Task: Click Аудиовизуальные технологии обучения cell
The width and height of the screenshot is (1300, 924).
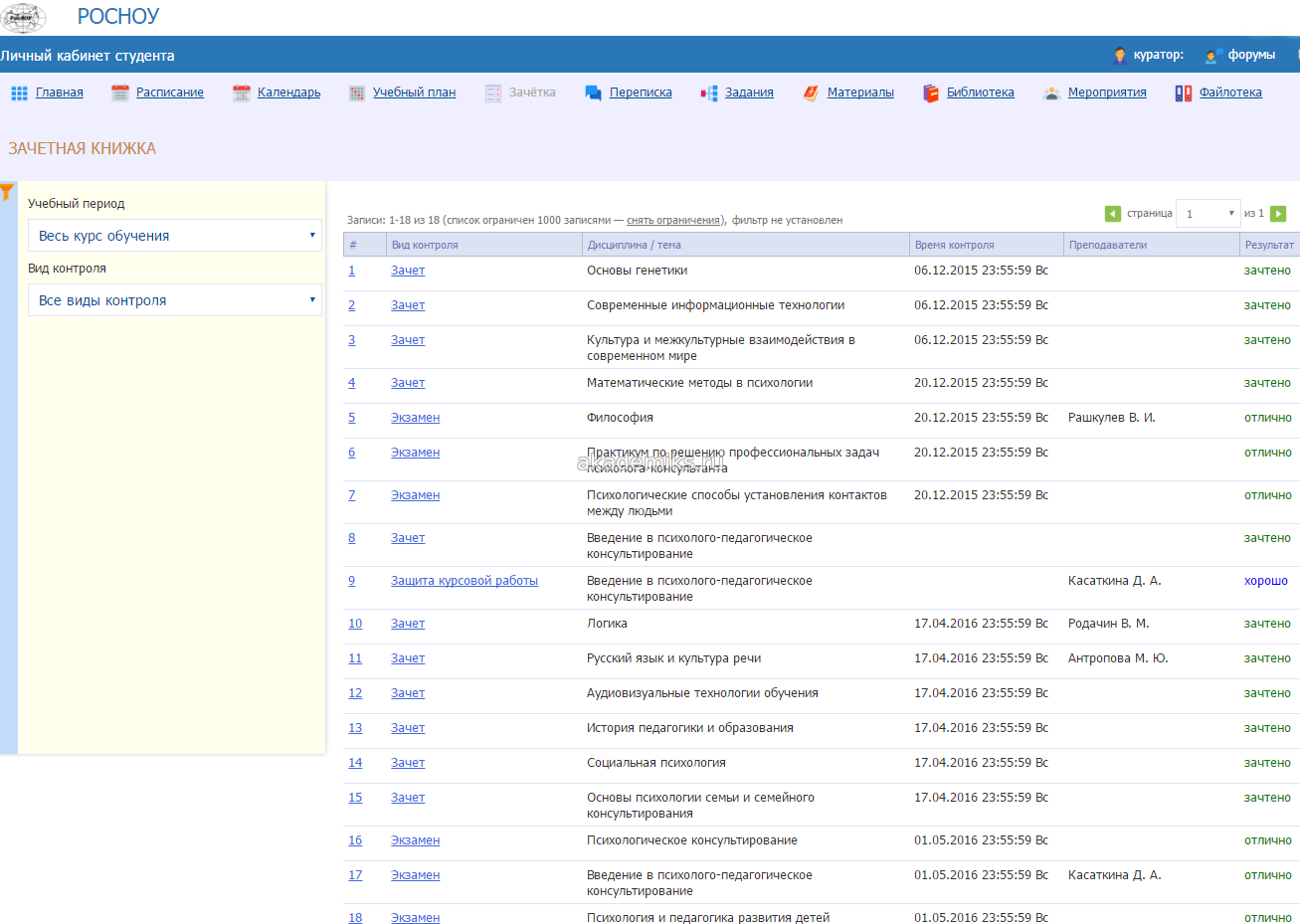Action: point(702,693)
